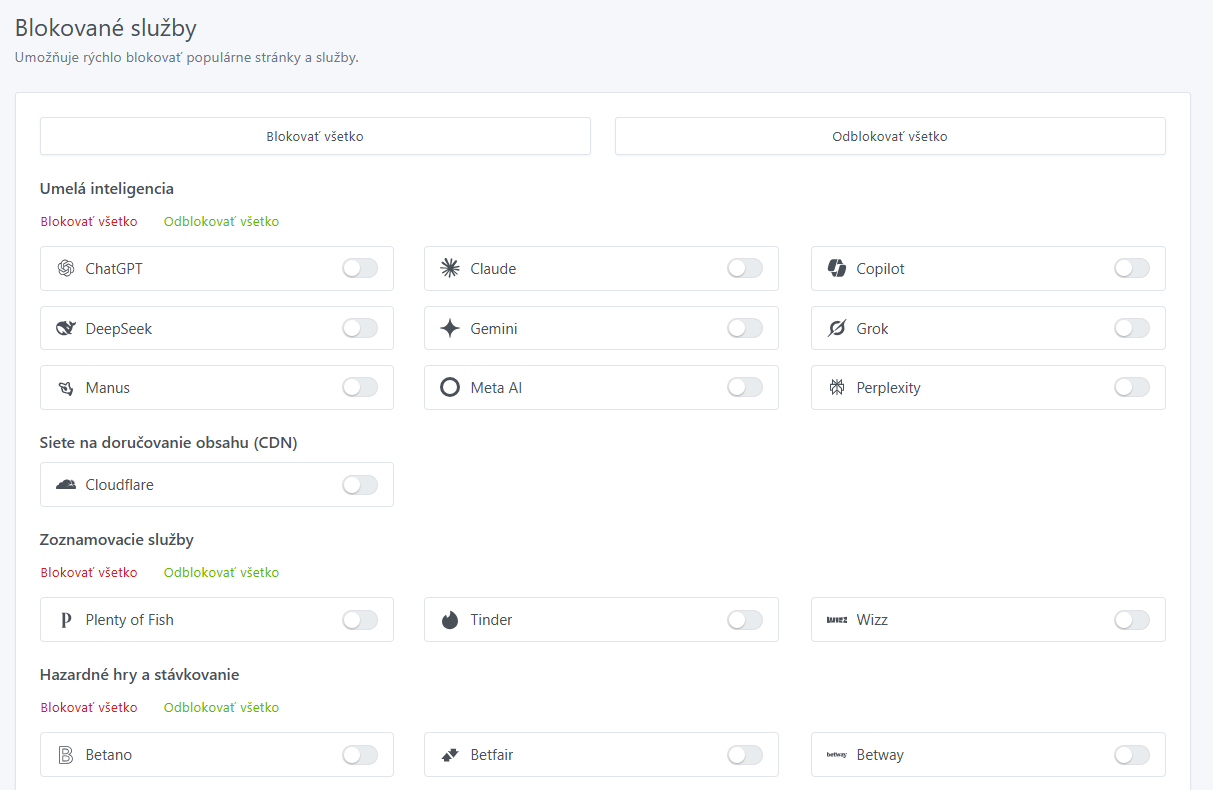The width and height of the screenshot is (1213, 790).
Task: Click the 'Perplexity' service label
Action: click(x=889, y=388)
